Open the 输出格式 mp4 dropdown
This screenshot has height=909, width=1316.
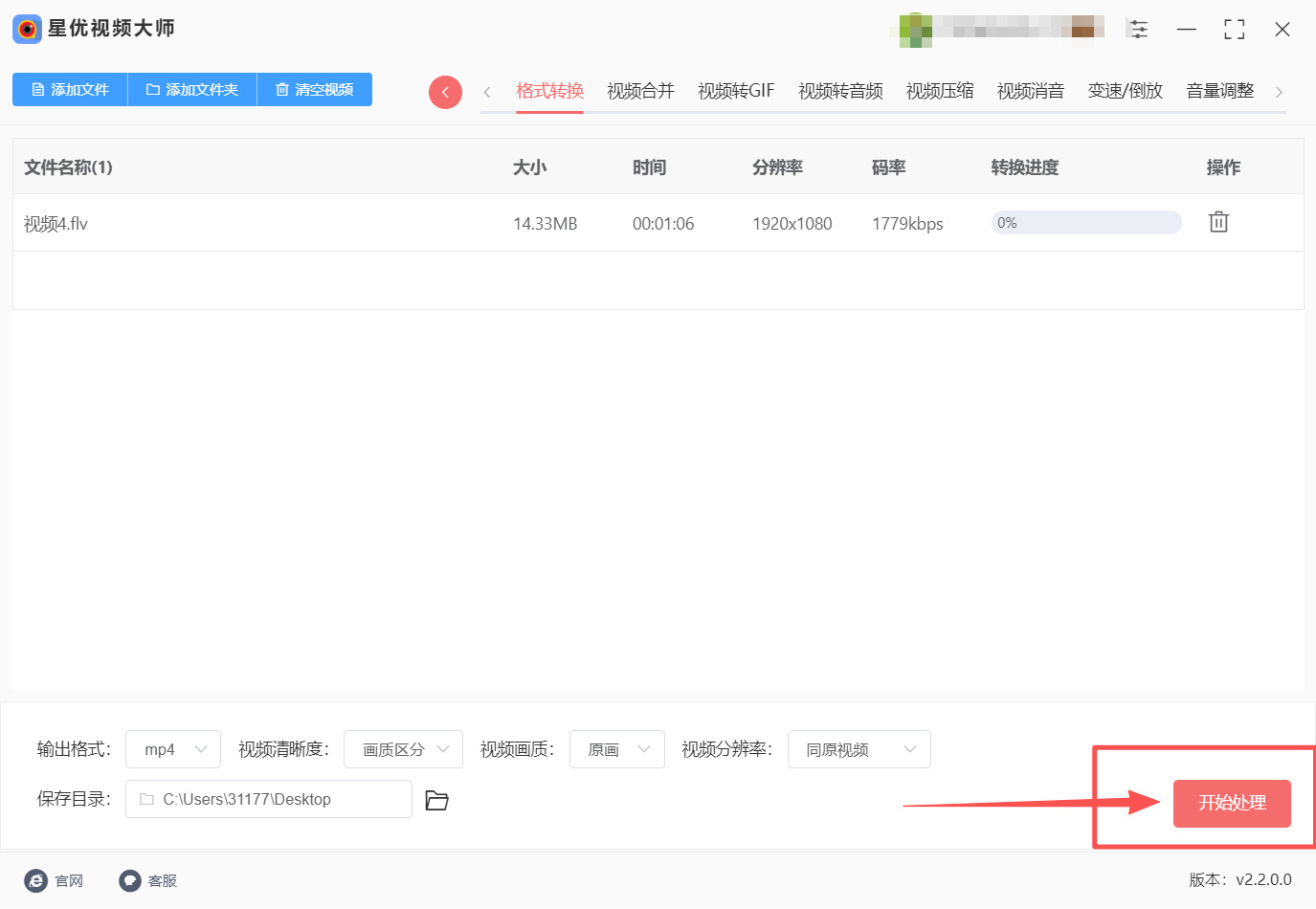click(x=172, y=749)
